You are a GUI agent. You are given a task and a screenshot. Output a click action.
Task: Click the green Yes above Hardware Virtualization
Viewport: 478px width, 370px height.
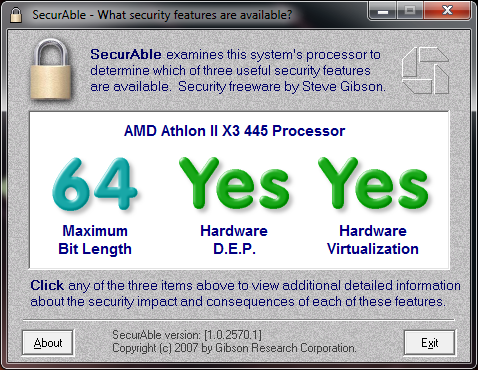coord(373,183)
